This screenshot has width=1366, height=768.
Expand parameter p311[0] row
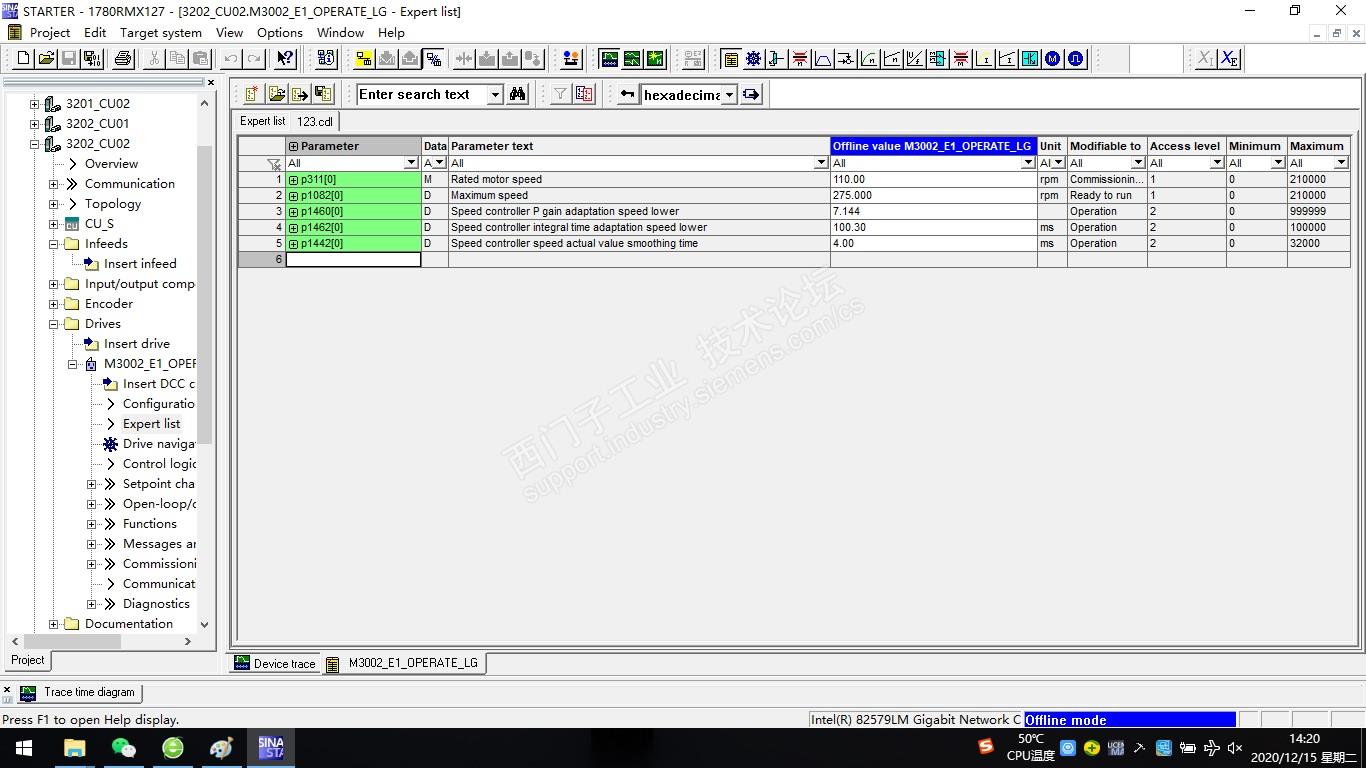(294, 180)
